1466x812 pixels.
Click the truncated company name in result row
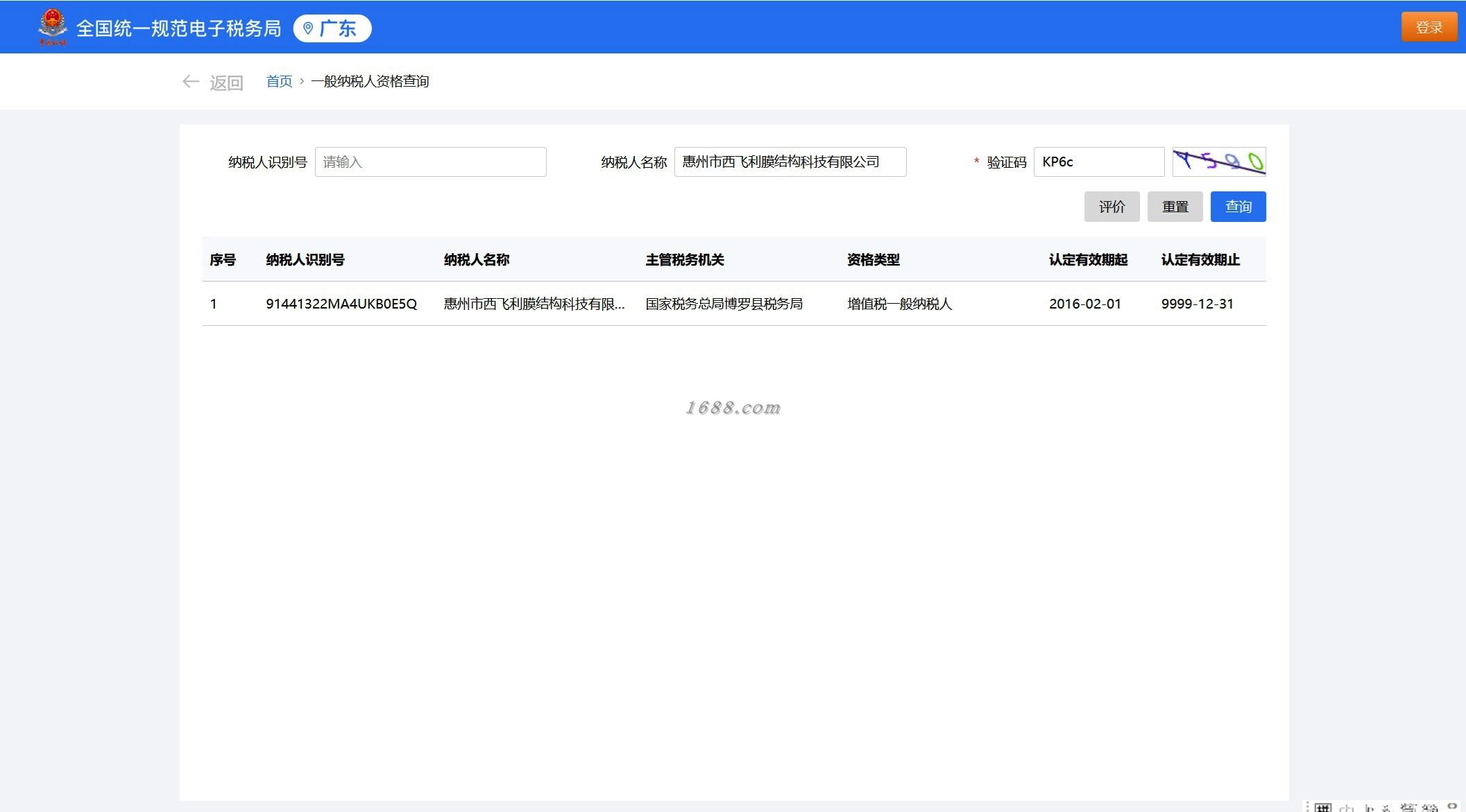point(534,304)
